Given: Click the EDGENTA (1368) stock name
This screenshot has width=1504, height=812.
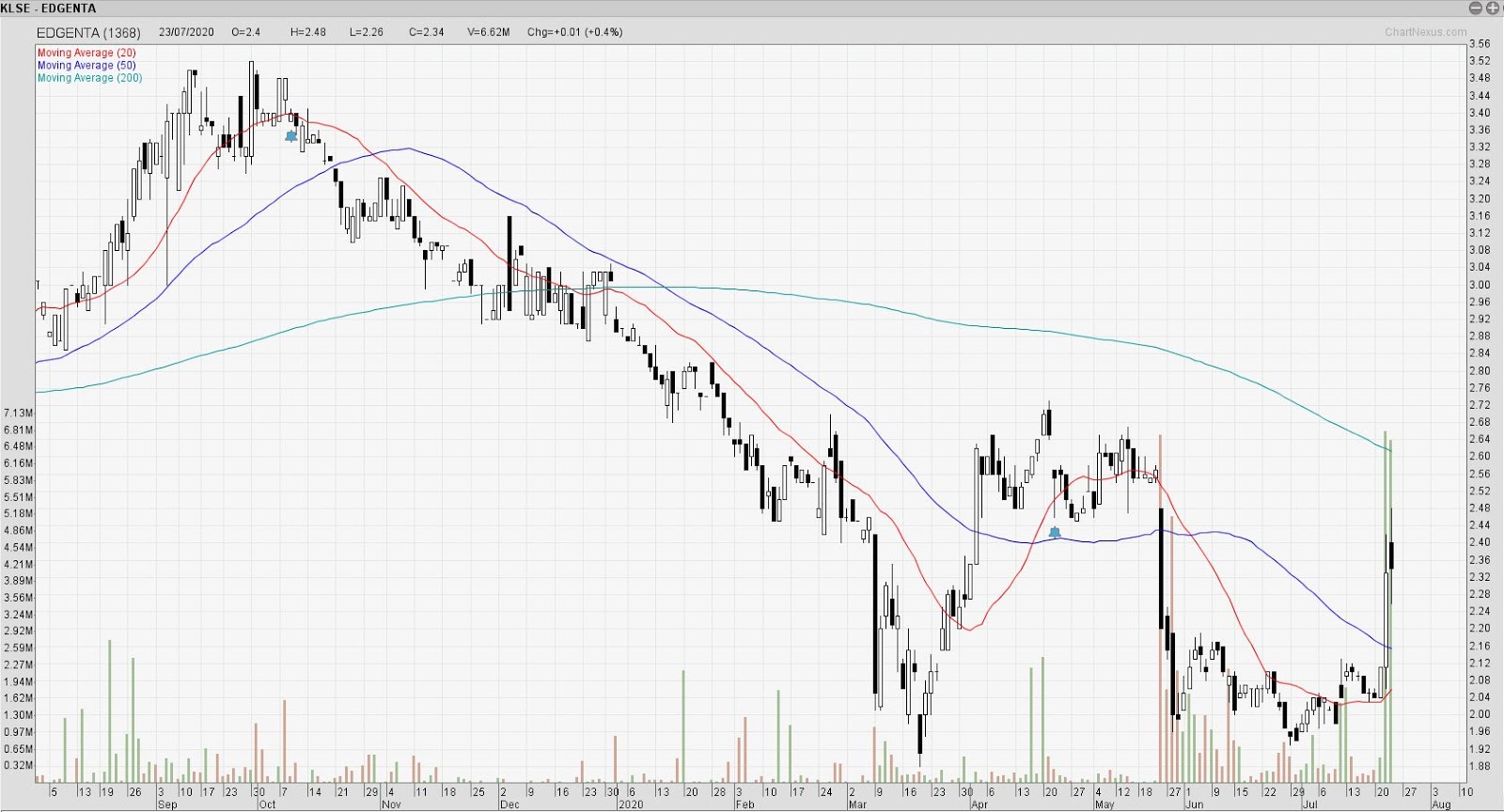Looking at the screenshot, I should click(88, 32).
